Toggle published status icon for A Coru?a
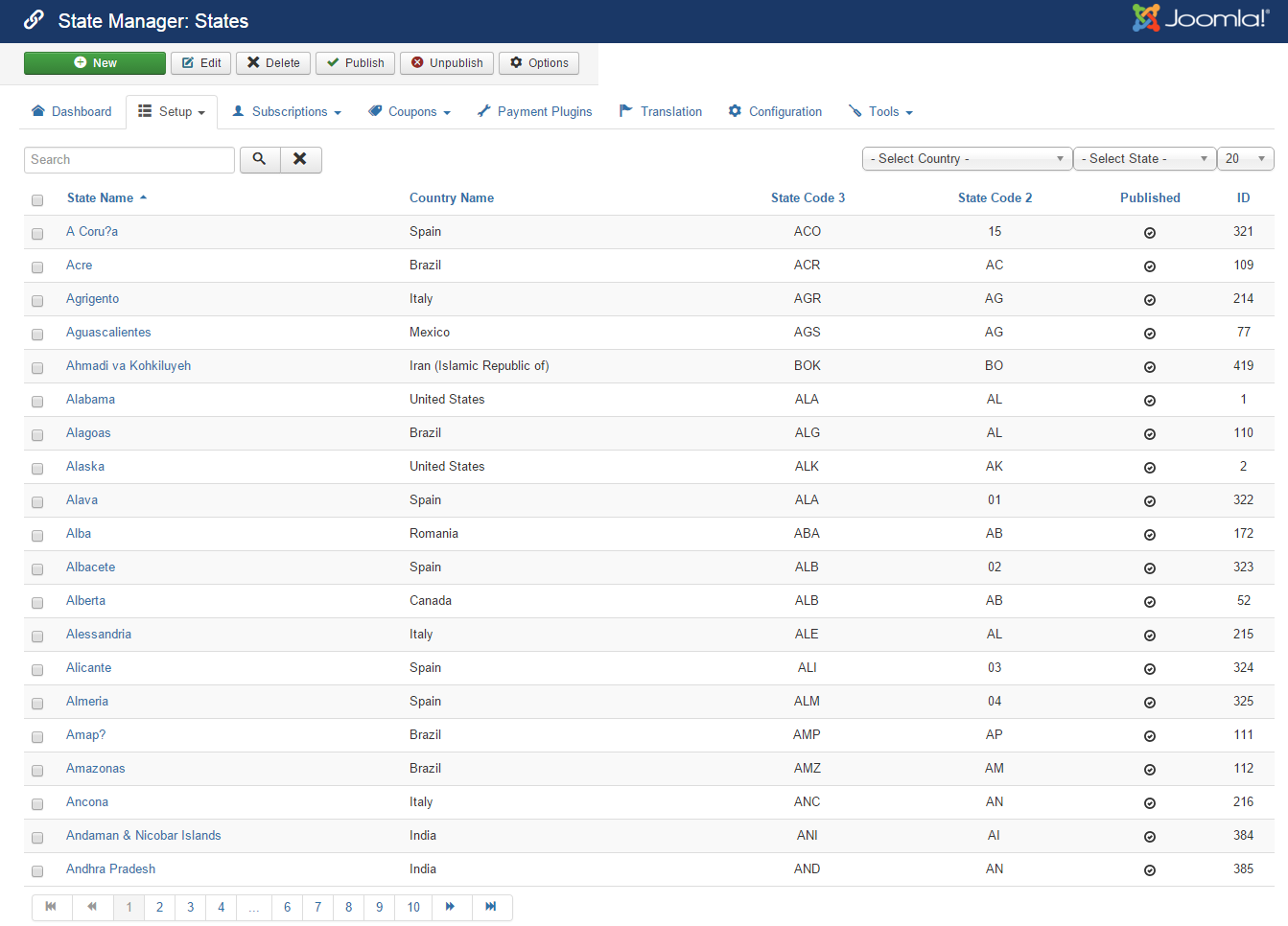Viewport: 1288px width, 926px height. [1150, 233]
